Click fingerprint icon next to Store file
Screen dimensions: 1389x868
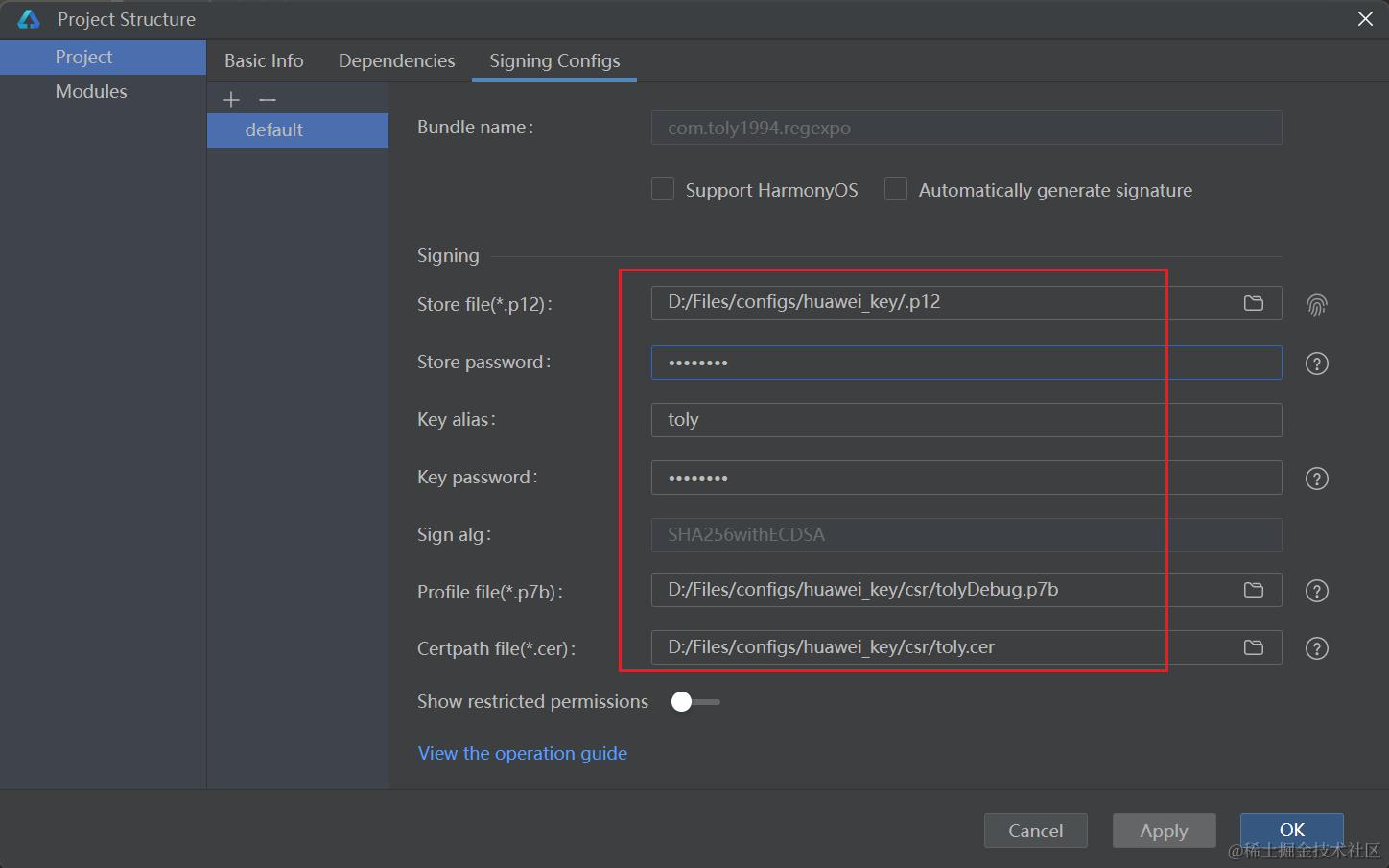1316,305
